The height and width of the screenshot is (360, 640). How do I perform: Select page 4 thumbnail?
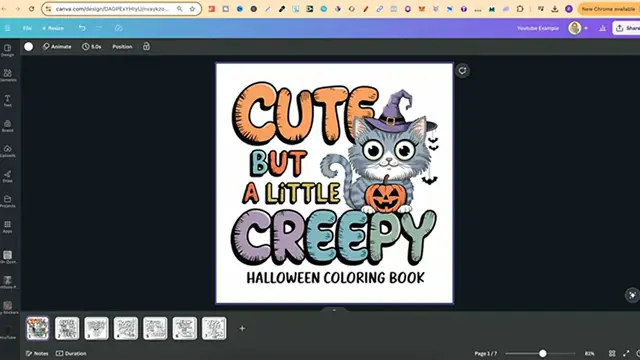click(x=126, y=328)
